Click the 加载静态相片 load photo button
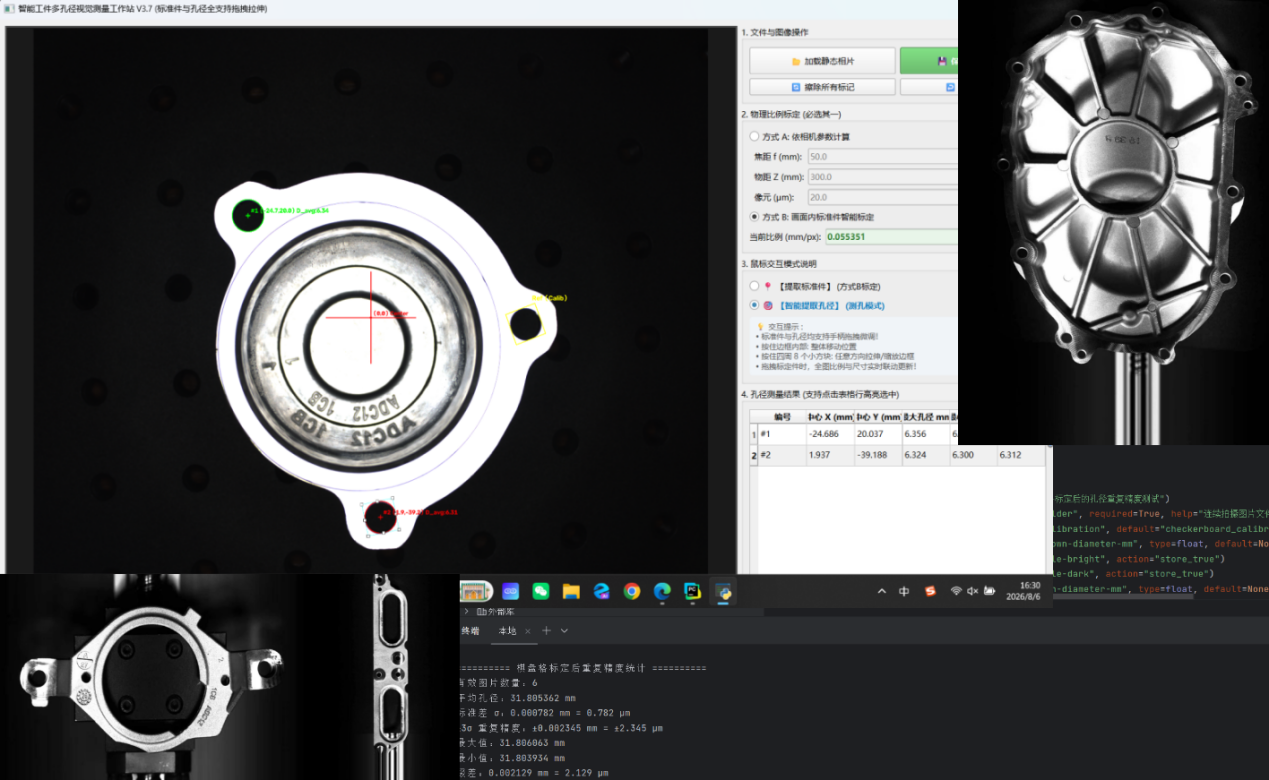 click(822, 61)
